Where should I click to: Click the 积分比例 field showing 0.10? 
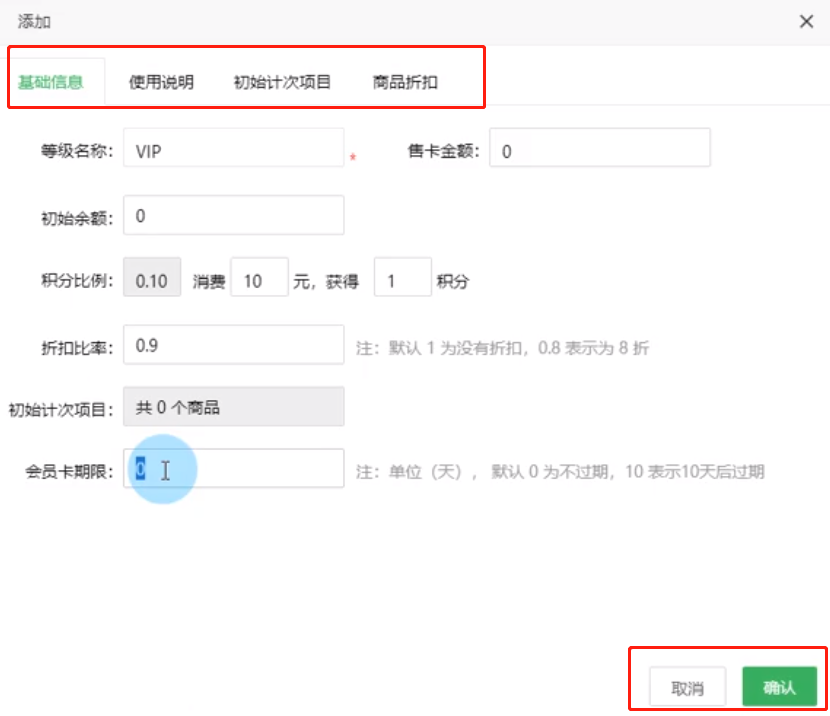(152, 277)
